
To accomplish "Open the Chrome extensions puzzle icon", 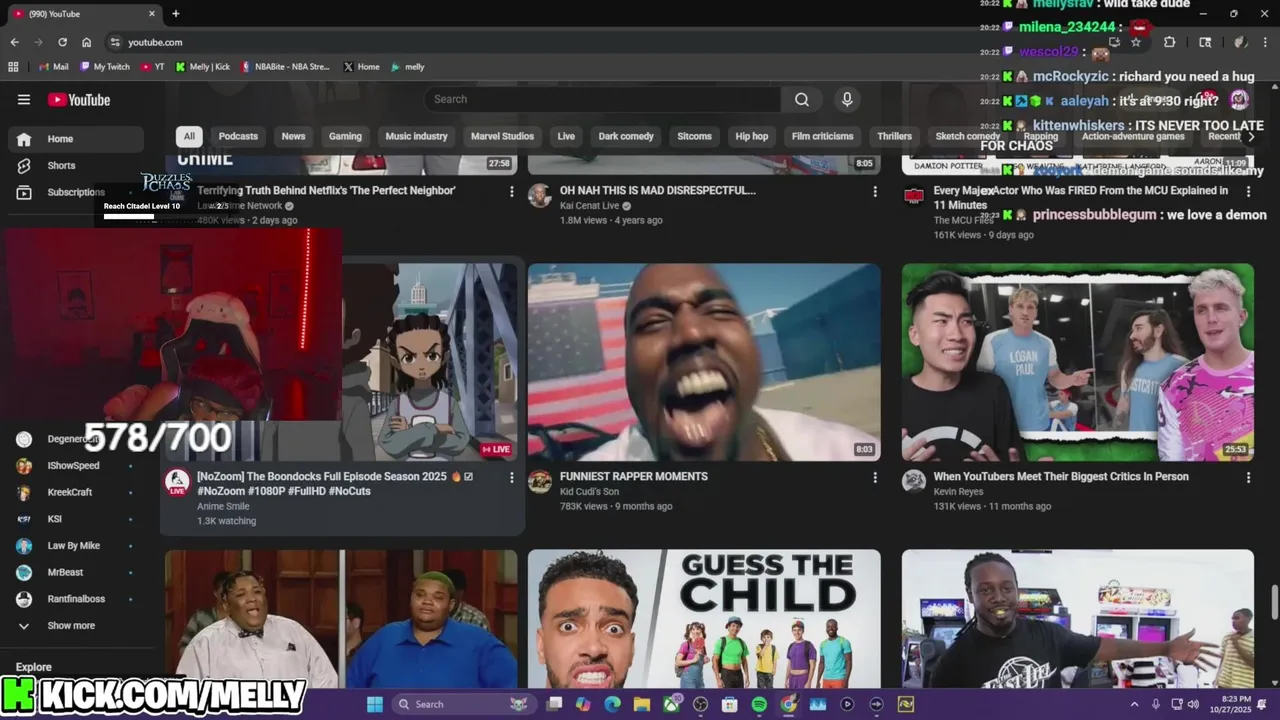I will pyautogui.click(x=1170, y=42).
